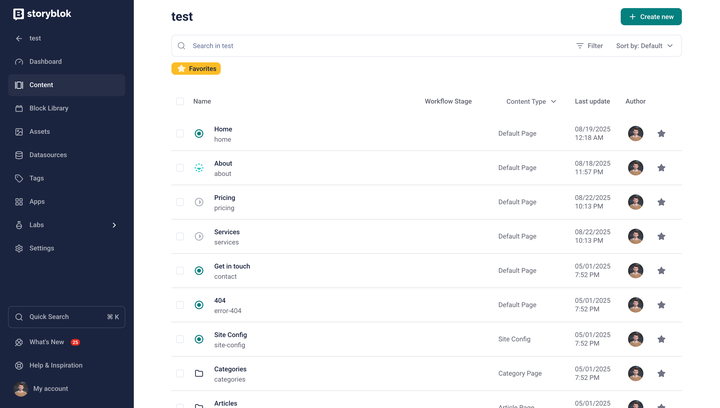This screenshot has width=720, height=408.
Task: Toggle the select-all checkbox in header
Action: (x=180, y=101)
